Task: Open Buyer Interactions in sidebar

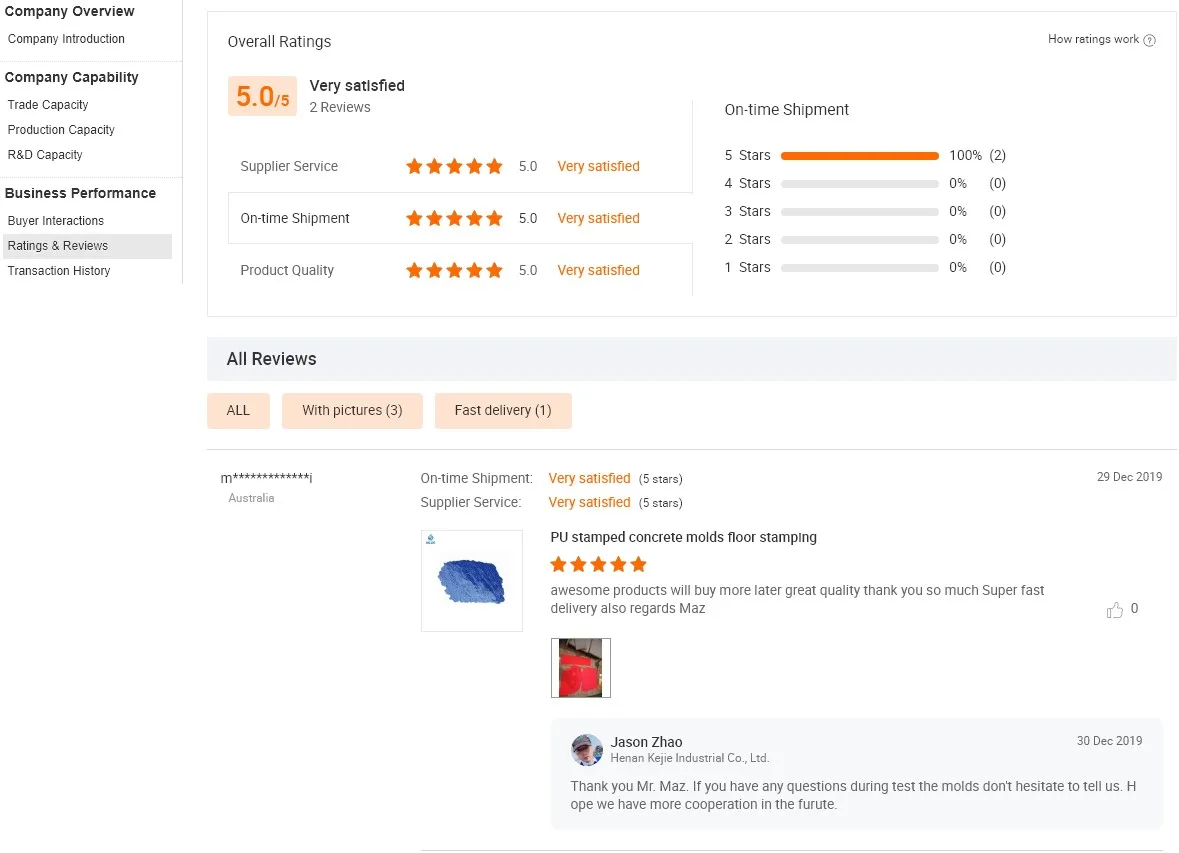Action: coord(56,221)
